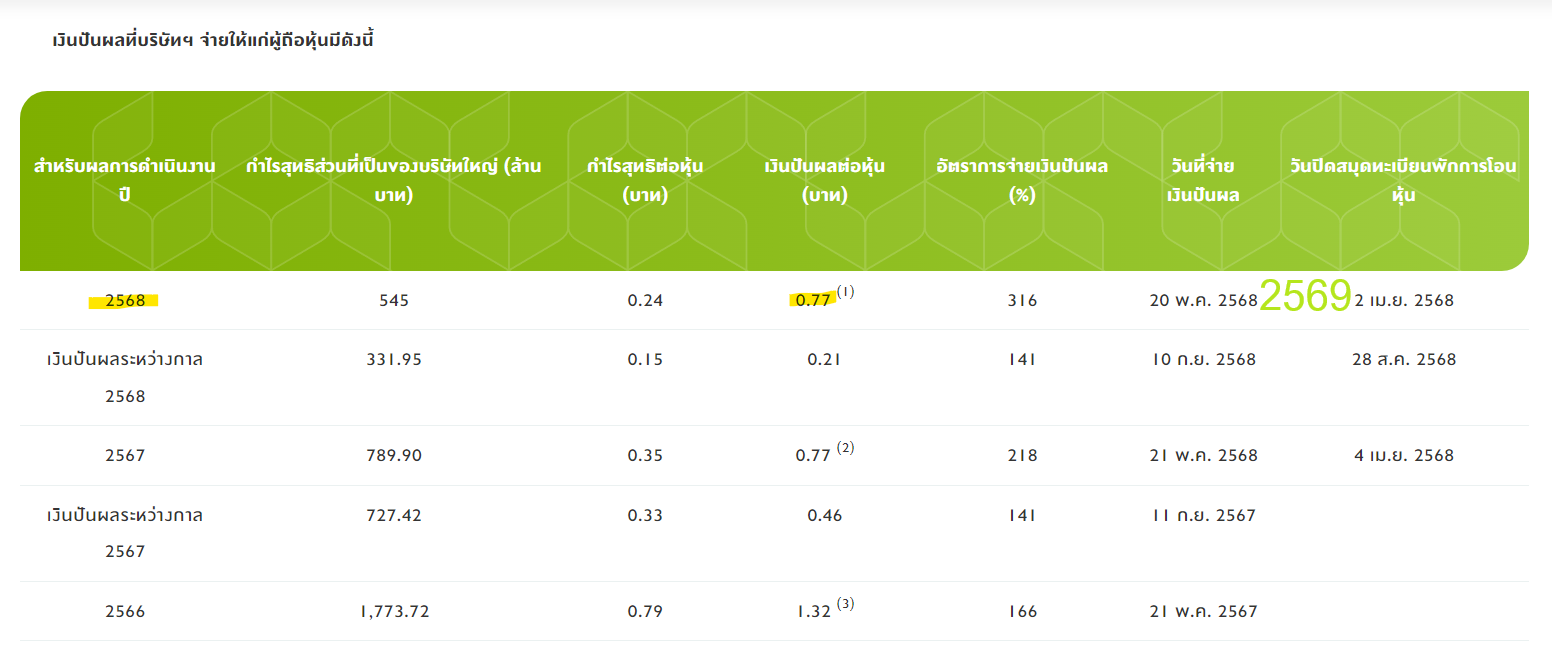Click footnote marker (1) beside 0.77

click(x=846, y=292)
